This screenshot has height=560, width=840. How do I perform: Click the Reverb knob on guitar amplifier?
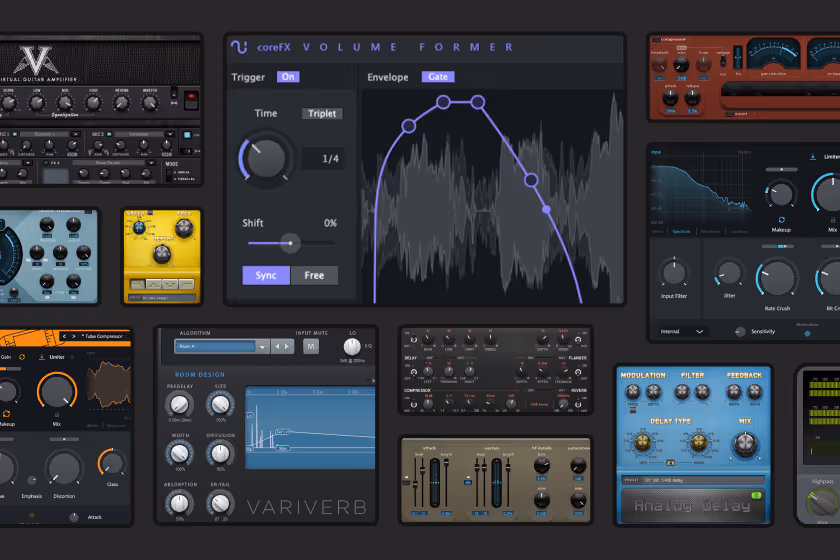tap(122, 102)
